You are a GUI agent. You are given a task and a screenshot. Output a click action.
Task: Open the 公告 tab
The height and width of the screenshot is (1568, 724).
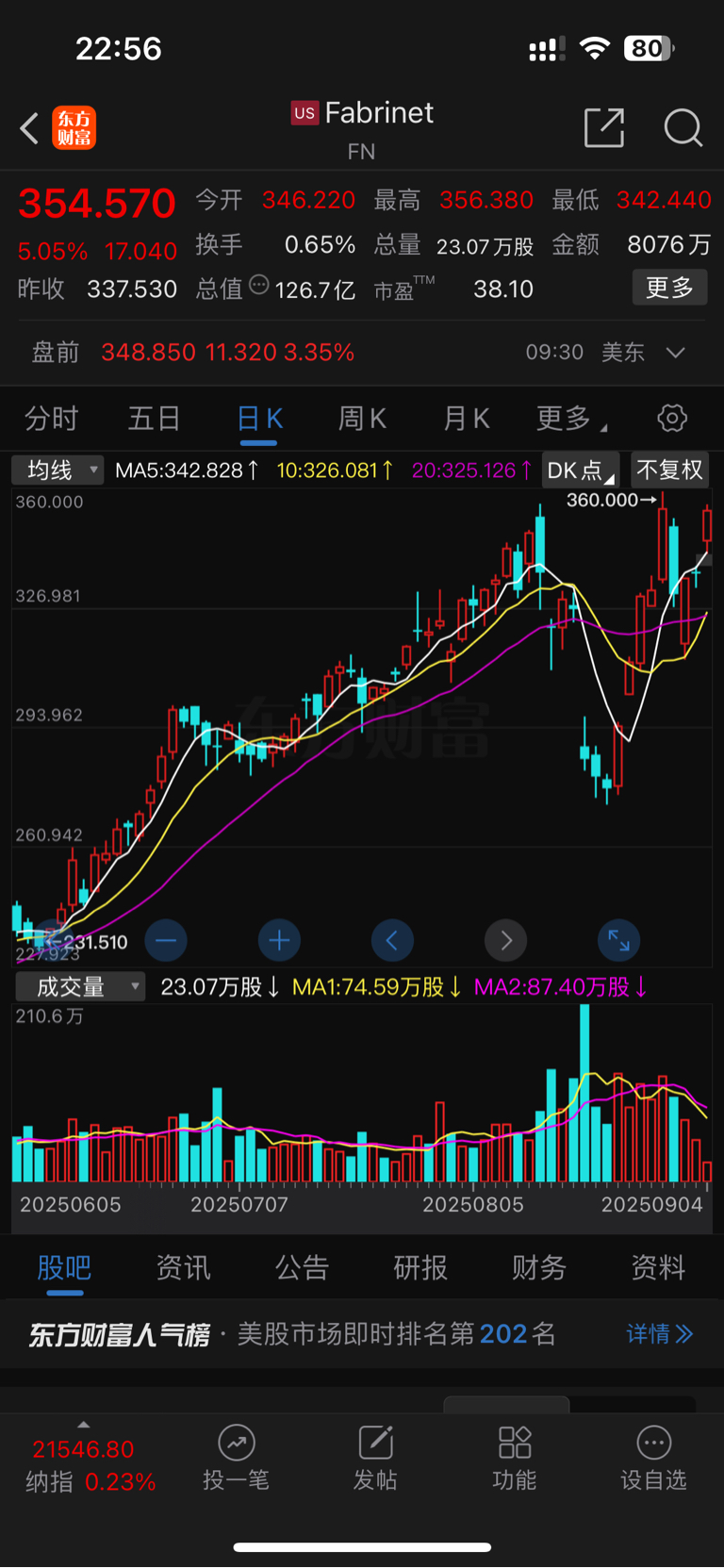tap(302, 1268)
